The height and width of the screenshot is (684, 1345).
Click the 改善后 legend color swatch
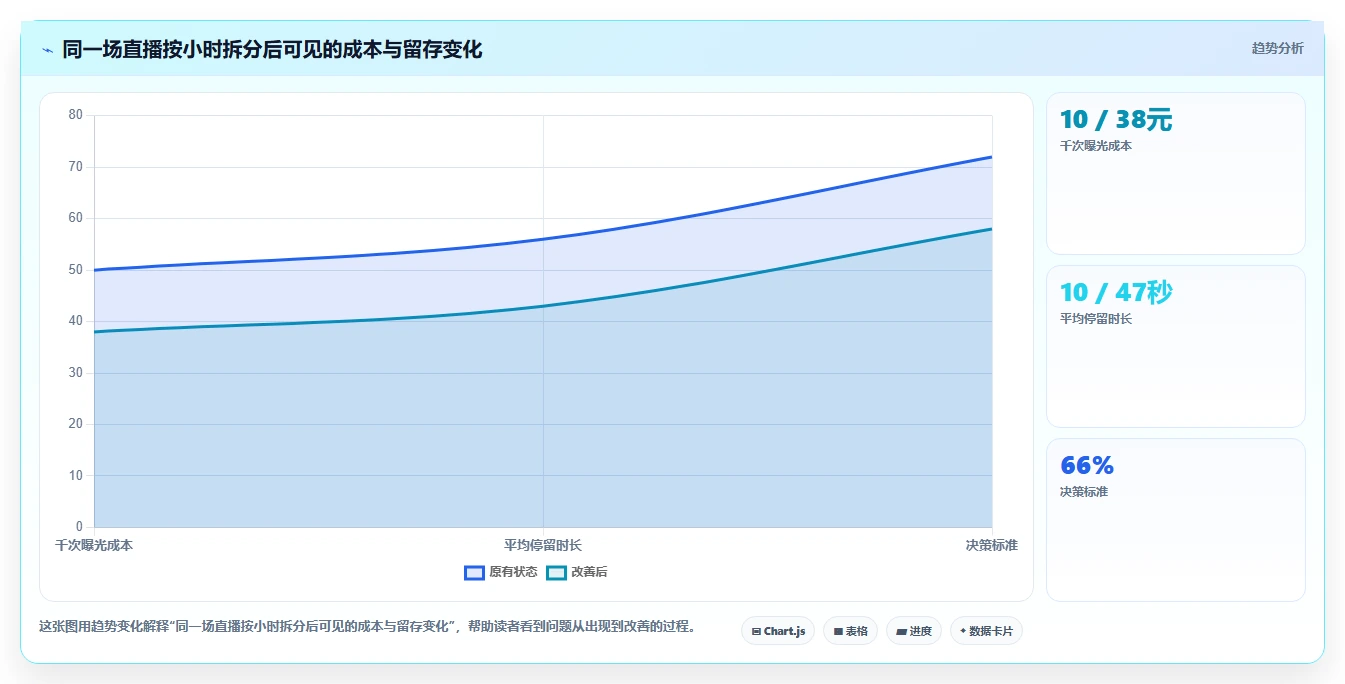point(556,572)
